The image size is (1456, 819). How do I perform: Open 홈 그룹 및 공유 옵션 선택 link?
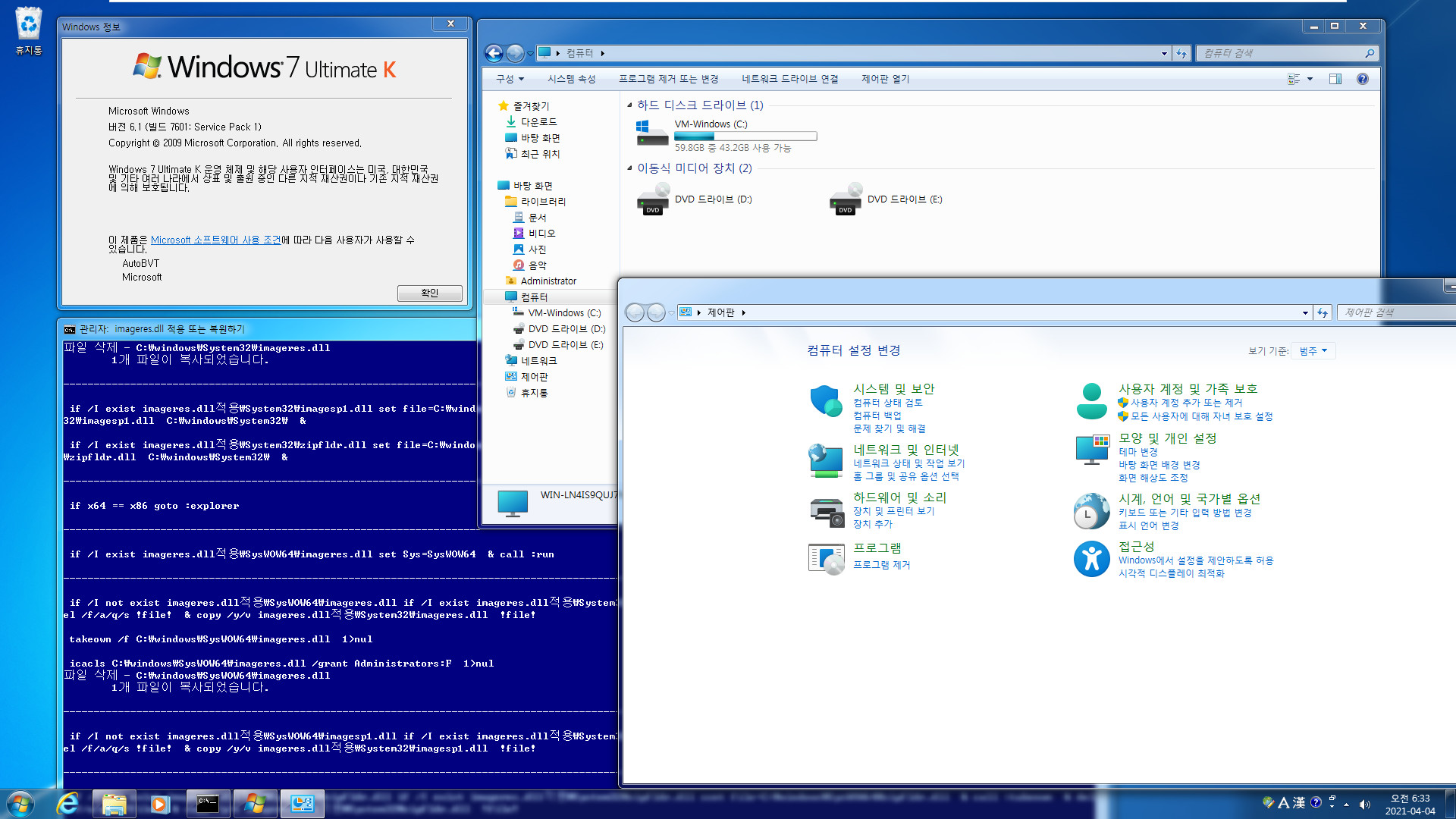click(x=905, y=476)
